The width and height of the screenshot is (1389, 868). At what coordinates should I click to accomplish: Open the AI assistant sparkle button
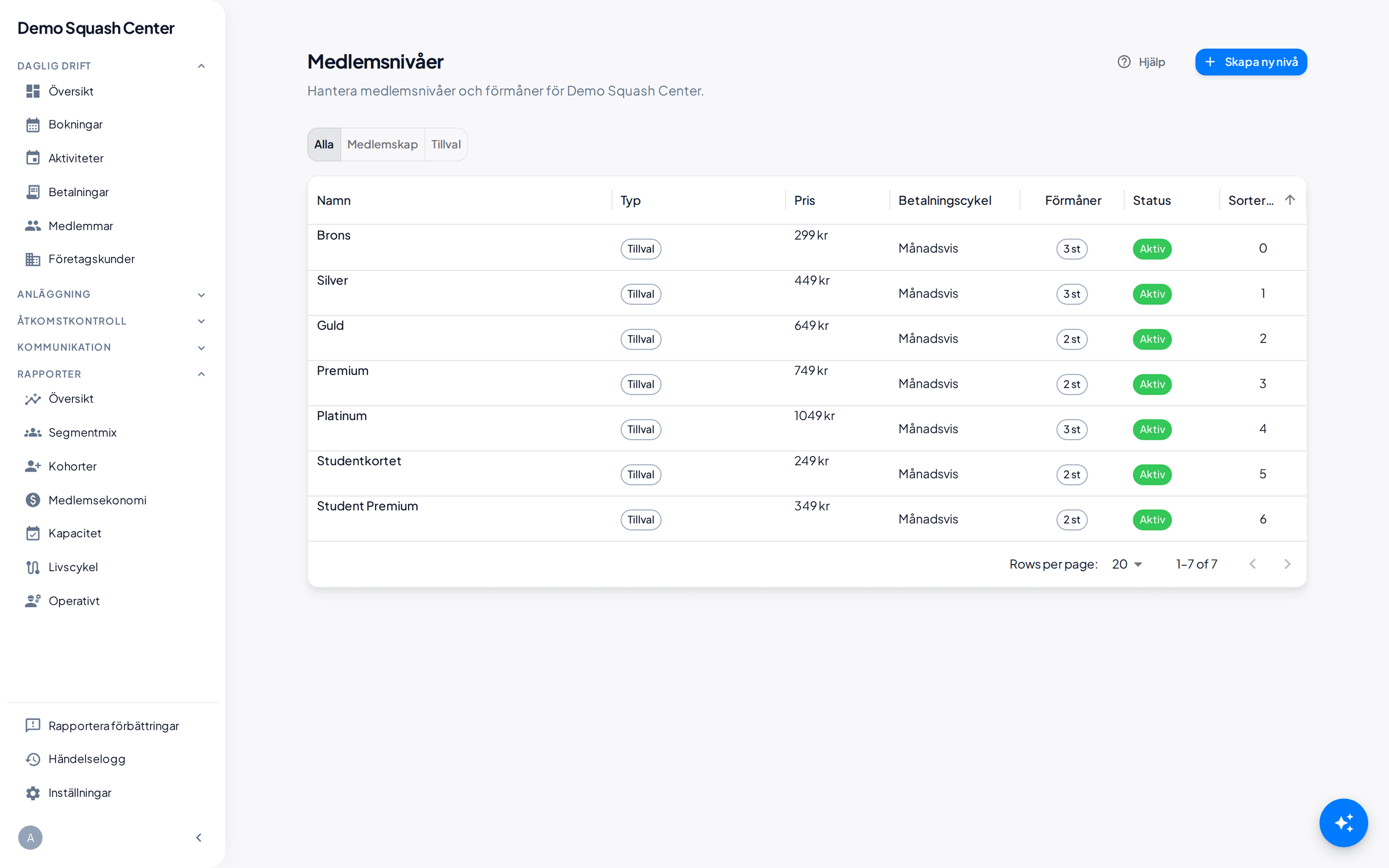click(1343, 822)
